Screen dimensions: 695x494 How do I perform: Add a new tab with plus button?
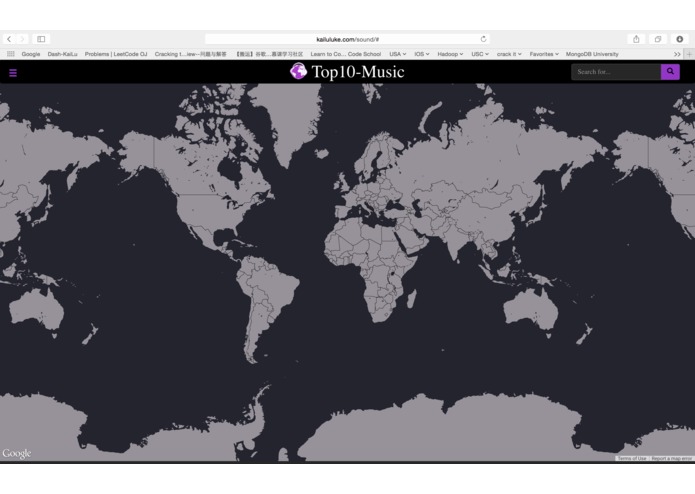pos(689,54)
